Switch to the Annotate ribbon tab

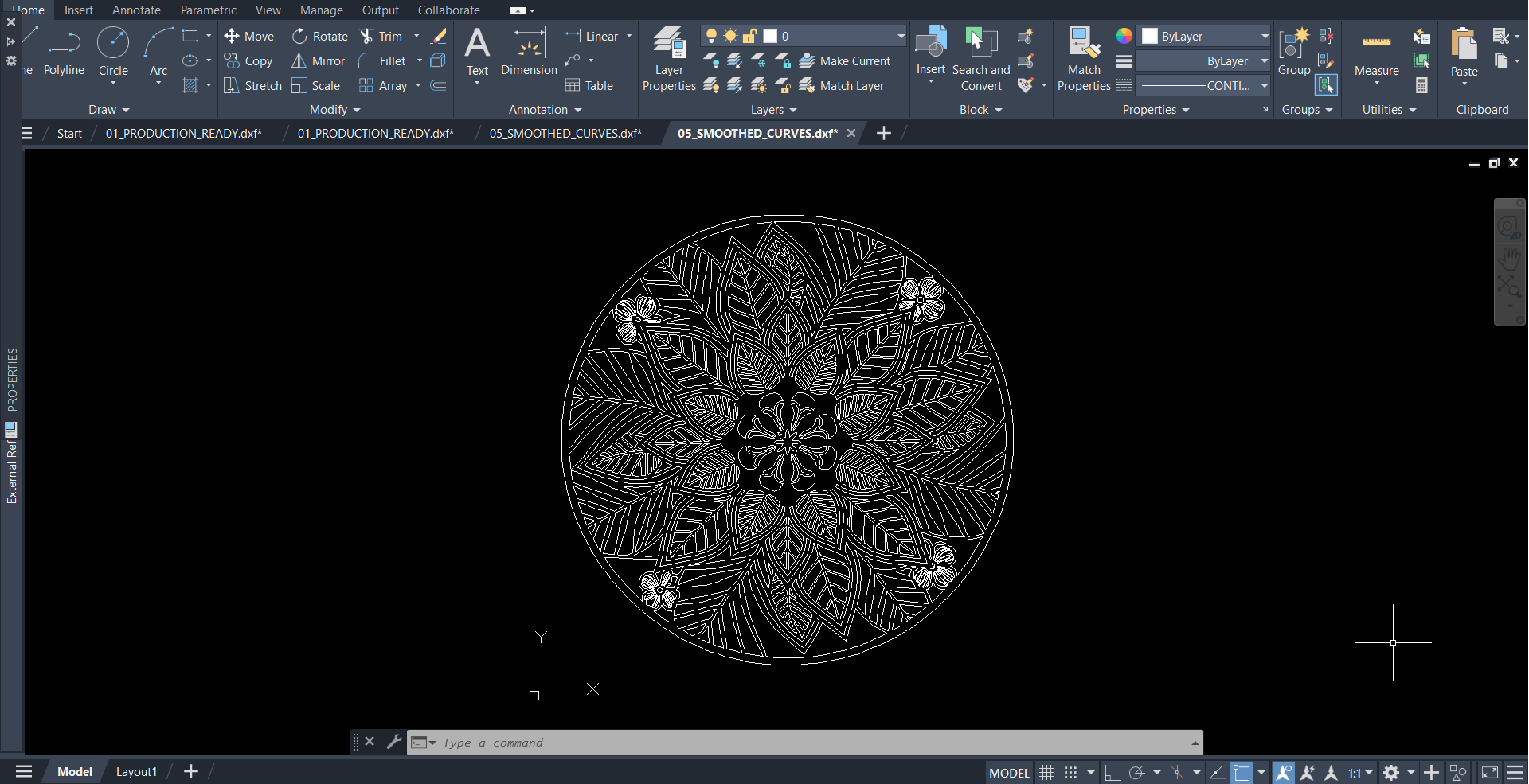tap(136, 10)
